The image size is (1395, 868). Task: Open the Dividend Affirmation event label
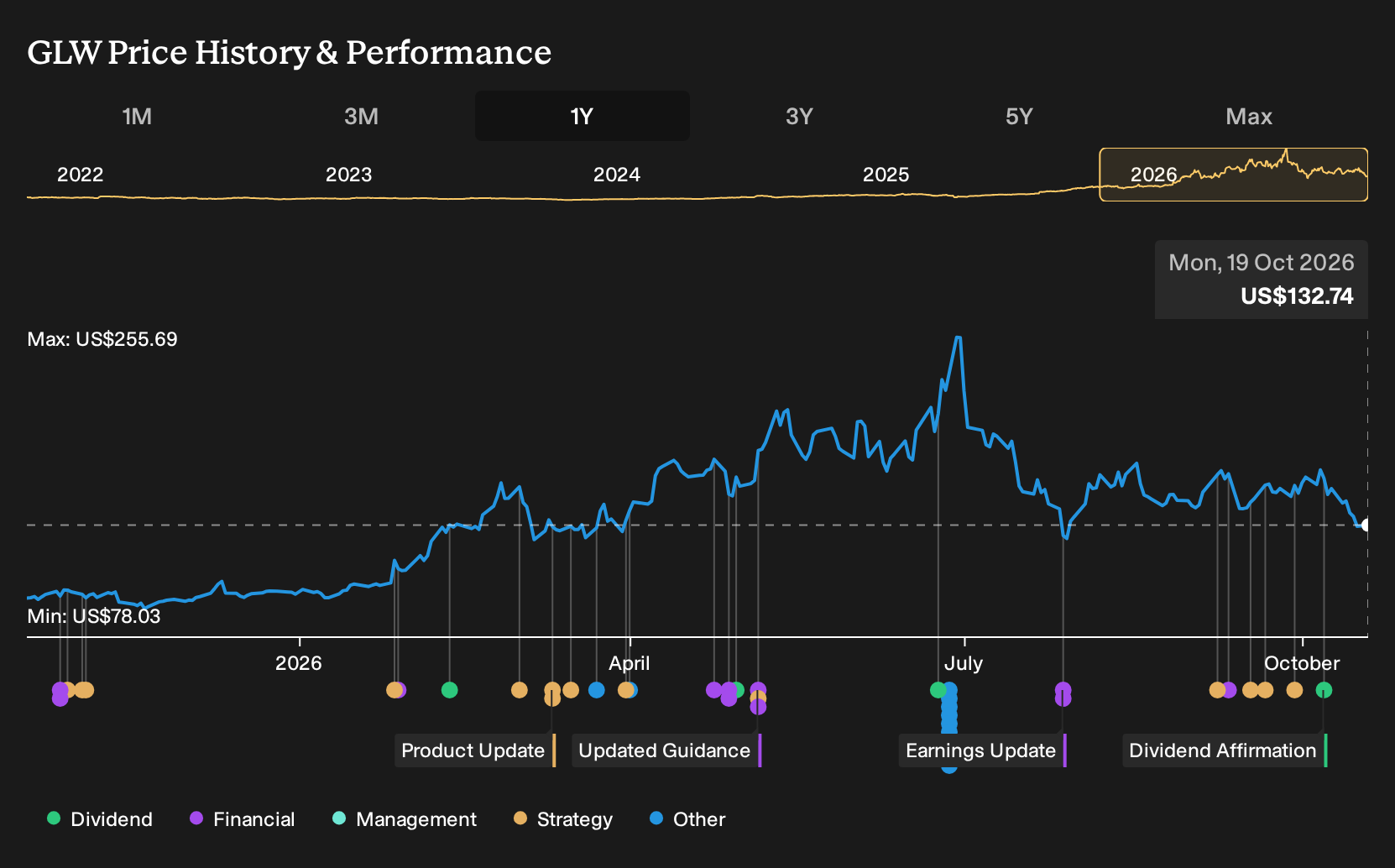coord(1225,750)
